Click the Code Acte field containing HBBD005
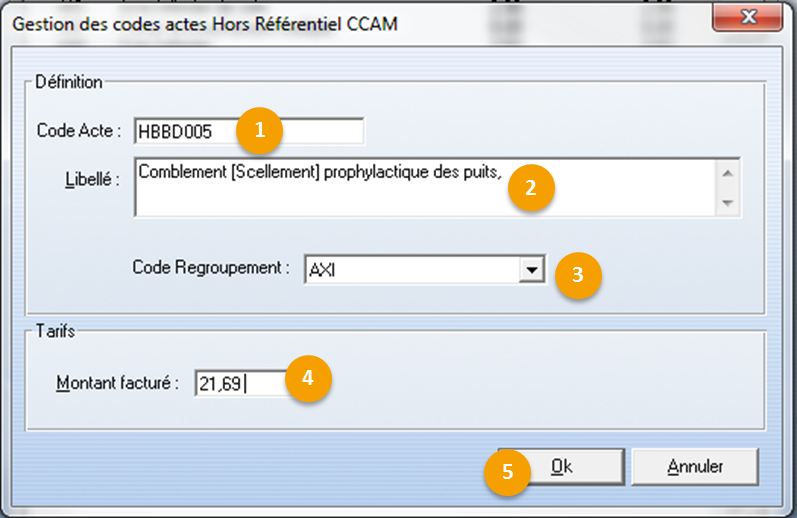The image size is (797, 518). (x=249, y=131)
